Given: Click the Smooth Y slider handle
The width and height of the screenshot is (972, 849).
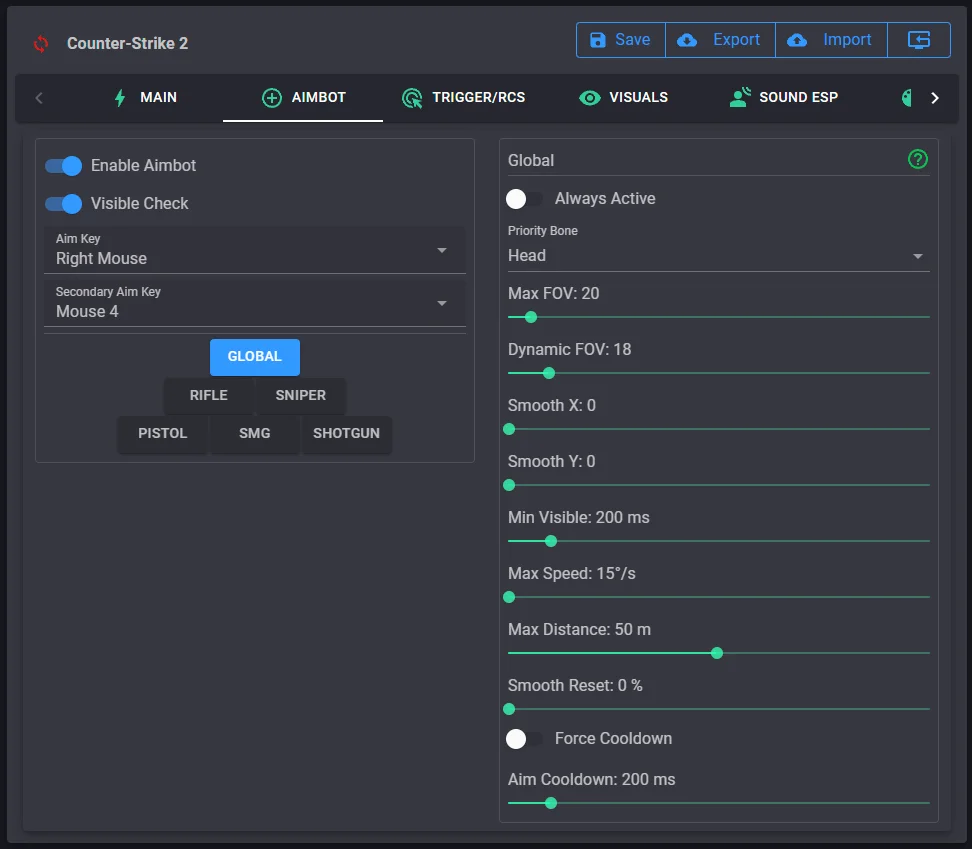Looking at the screenshot, I should pos(509,485).
